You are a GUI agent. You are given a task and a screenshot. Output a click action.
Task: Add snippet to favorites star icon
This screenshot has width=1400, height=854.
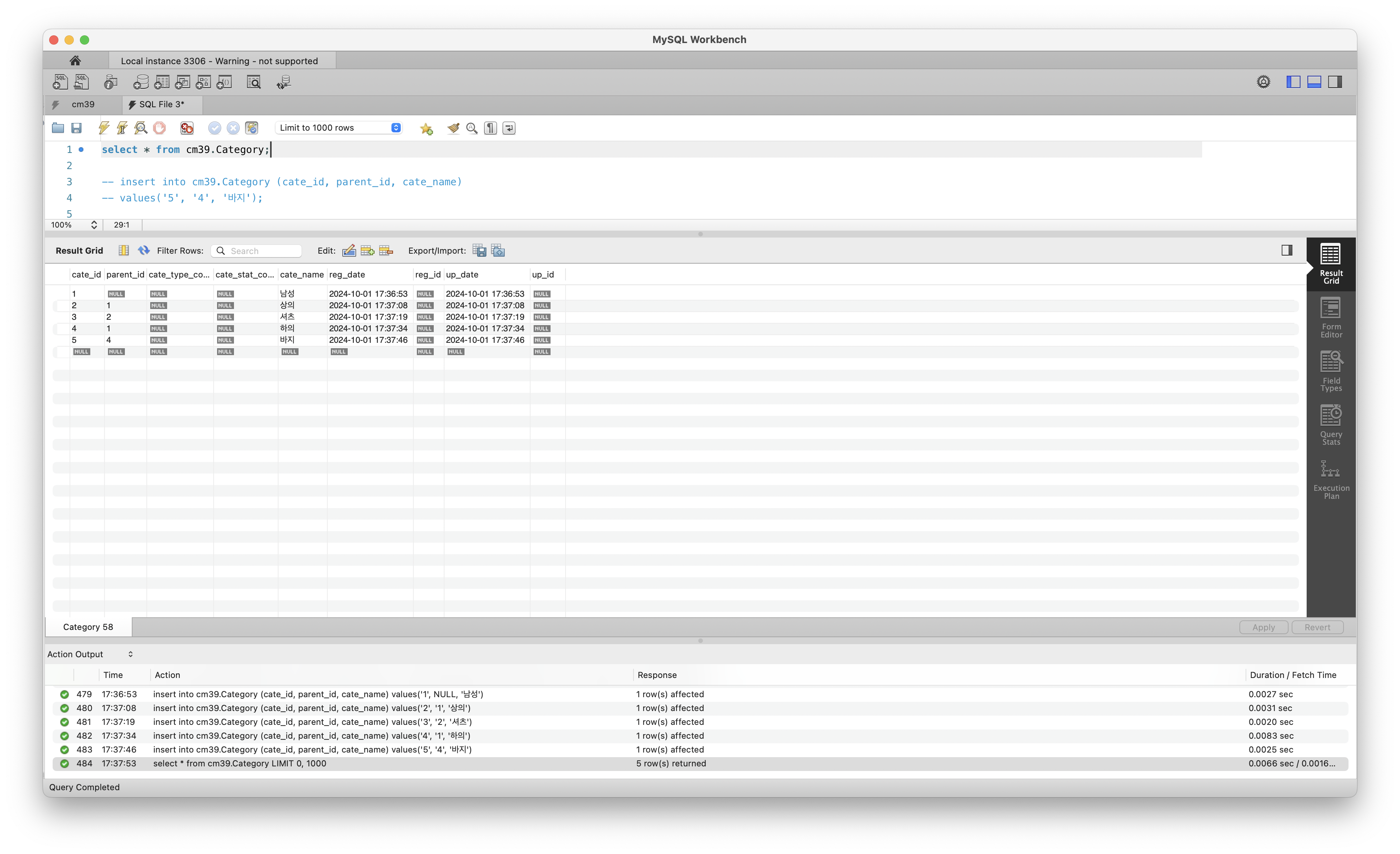pos(427,129)
